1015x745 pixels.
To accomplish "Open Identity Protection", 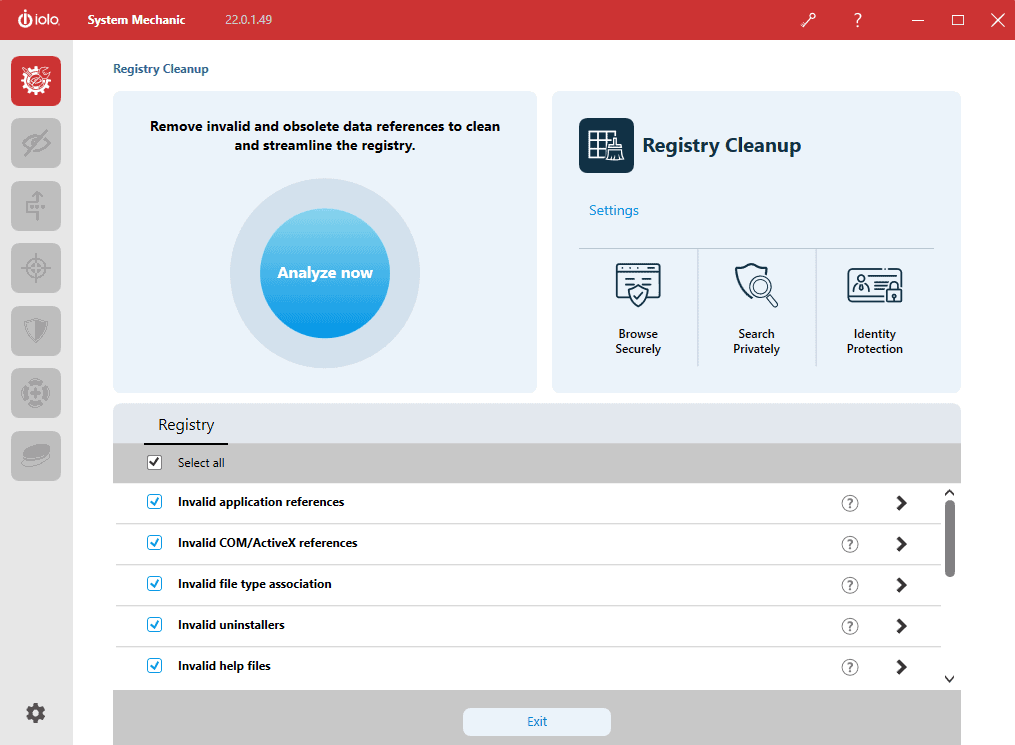I will pyautogui.click(x=875, y=284).
